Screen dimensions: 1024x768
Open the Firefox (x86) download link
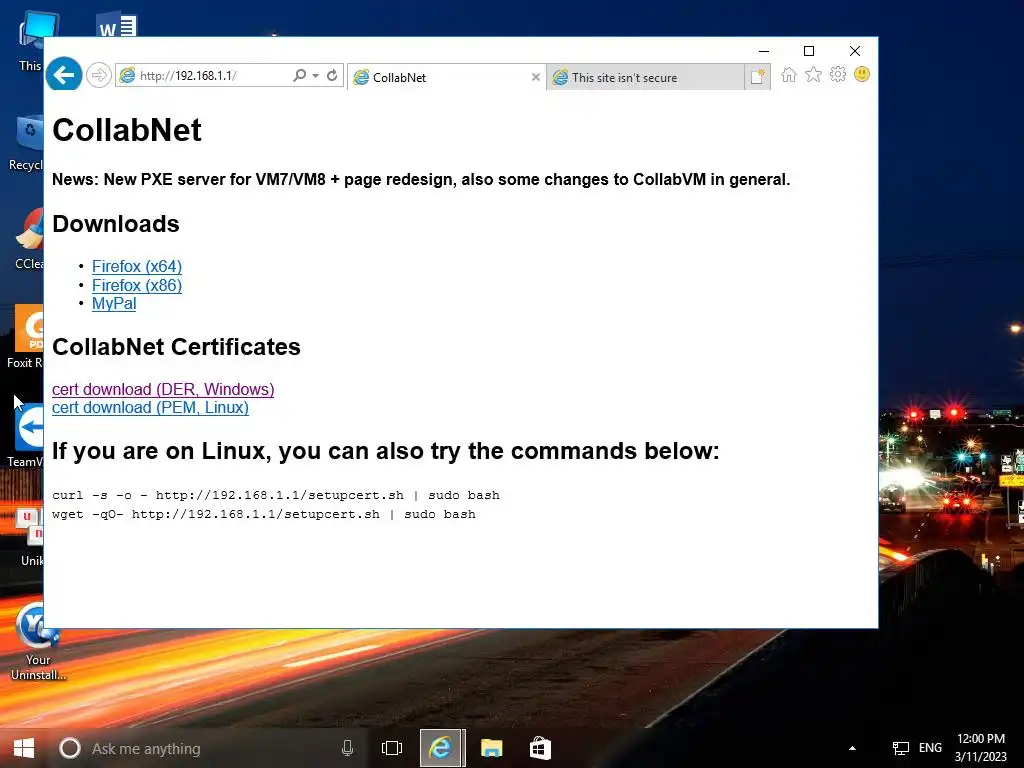pyautogui.click(x=136, y=285)
